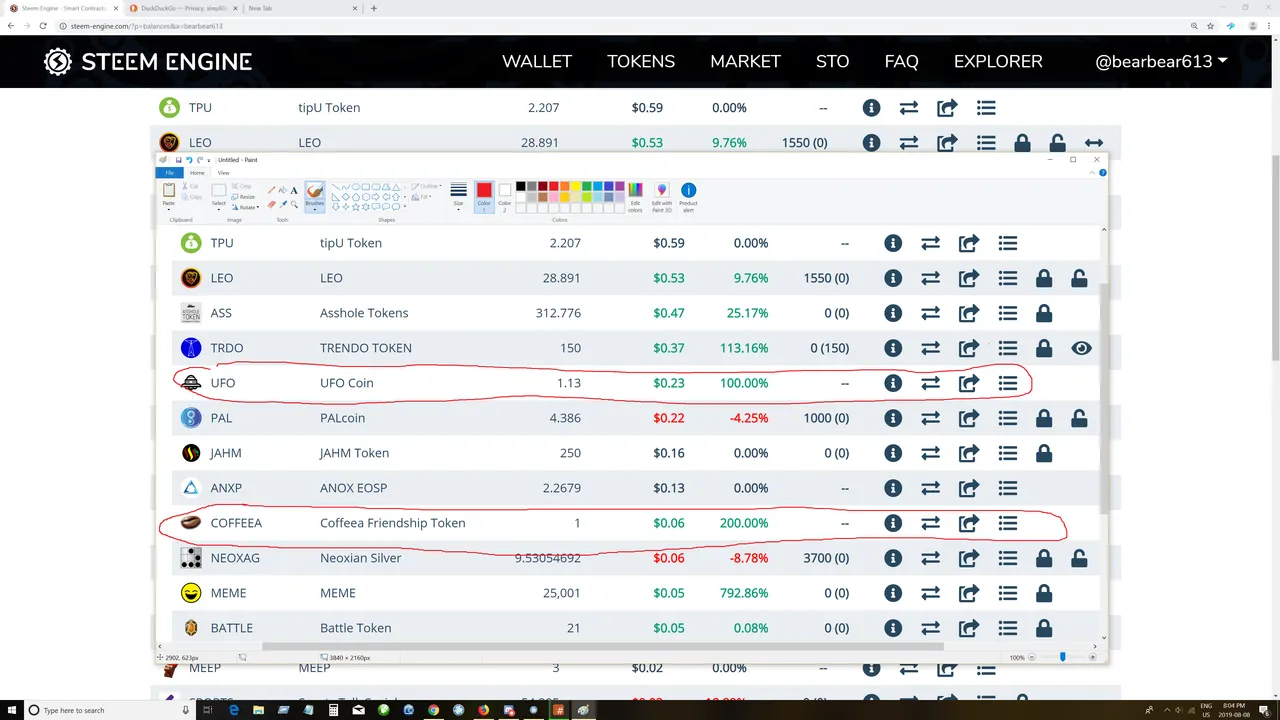
Task: Open the EXPLORER page link
Action: [x=998, y=61]
